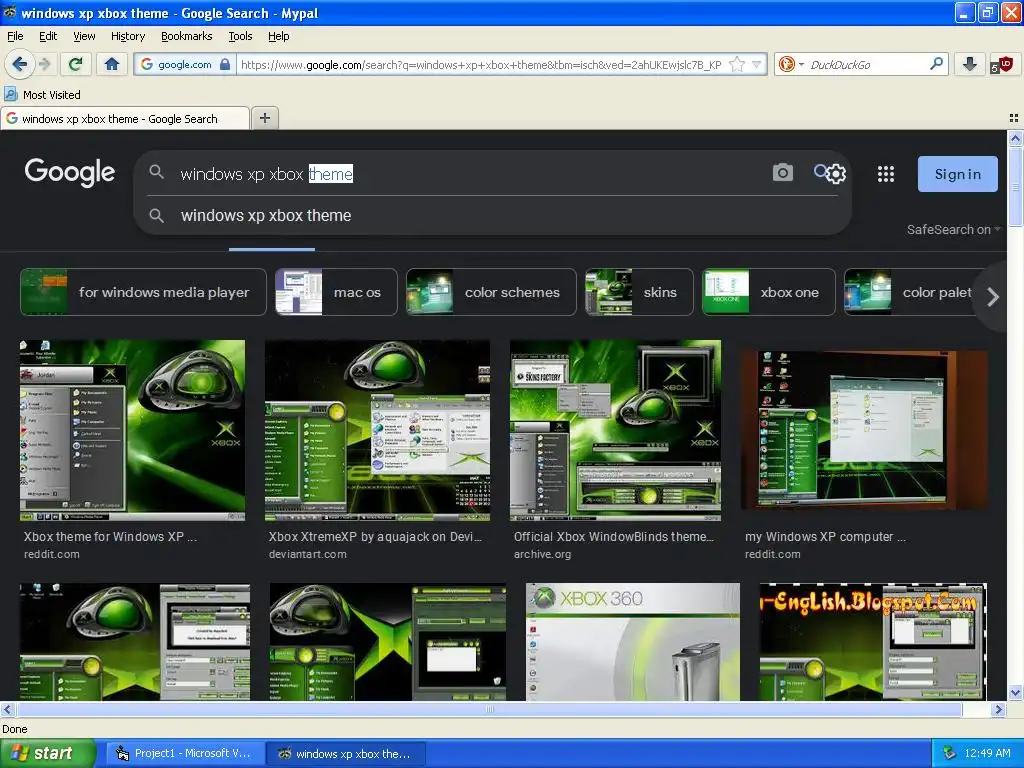The height and width of the screenshot is (768, 1024).
Task: Open 'Xbox XtremeXP by aquajack' image thumbnail
Action: [377, 430]
